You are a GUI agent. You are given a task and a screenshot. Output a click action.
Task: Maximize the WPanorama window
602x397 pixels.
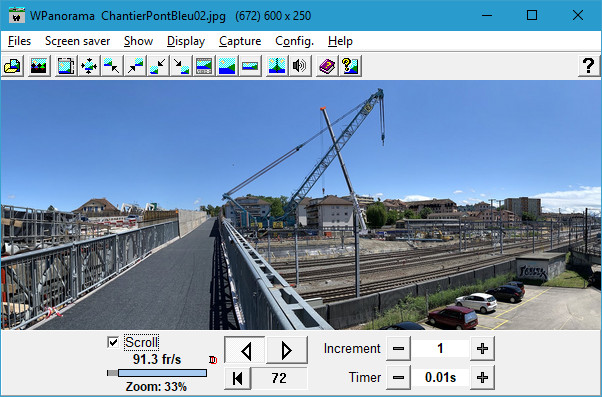pos(532,15)
